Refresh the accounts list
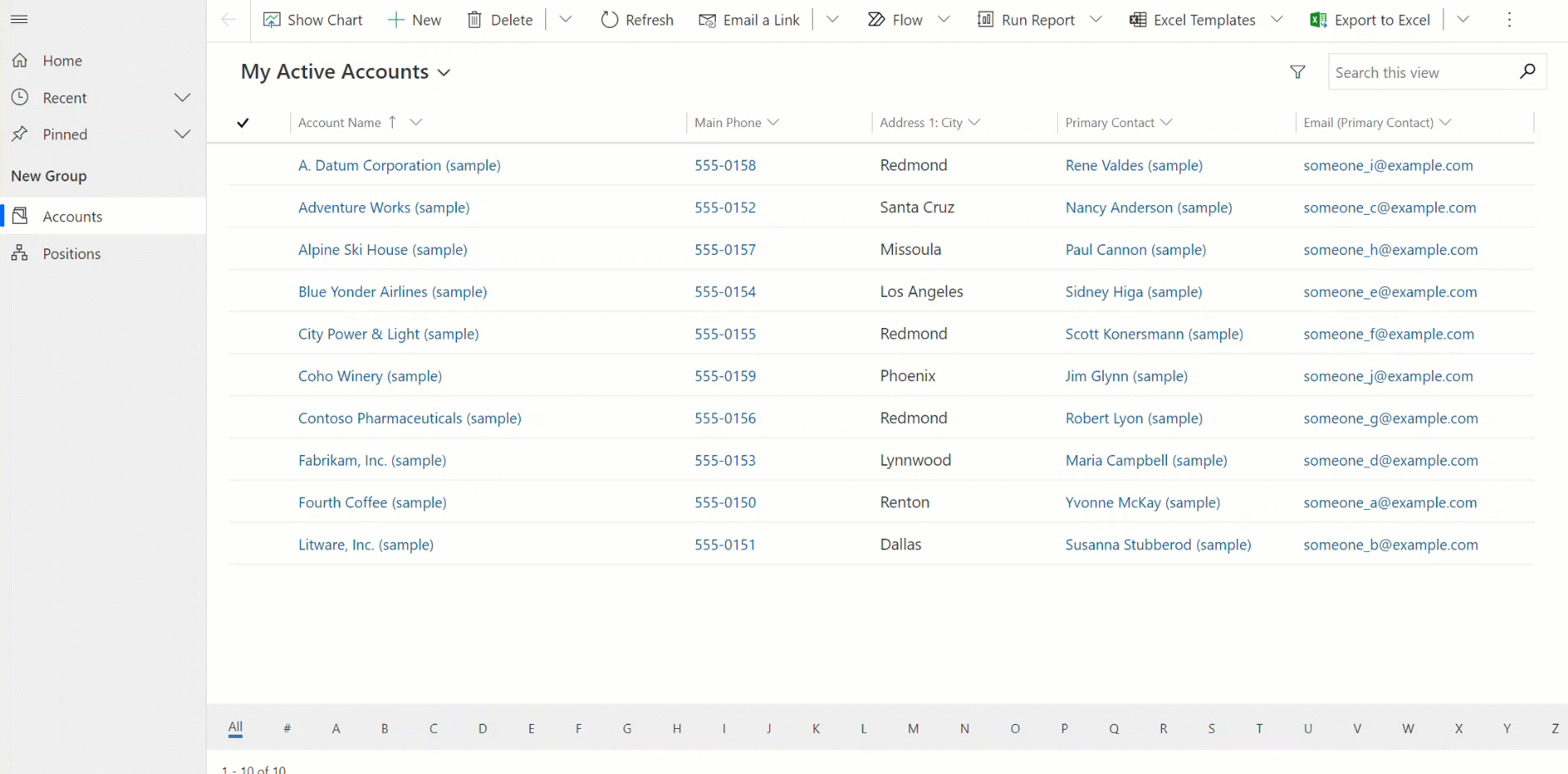1568x774 pixels. [x=609, y=19]
